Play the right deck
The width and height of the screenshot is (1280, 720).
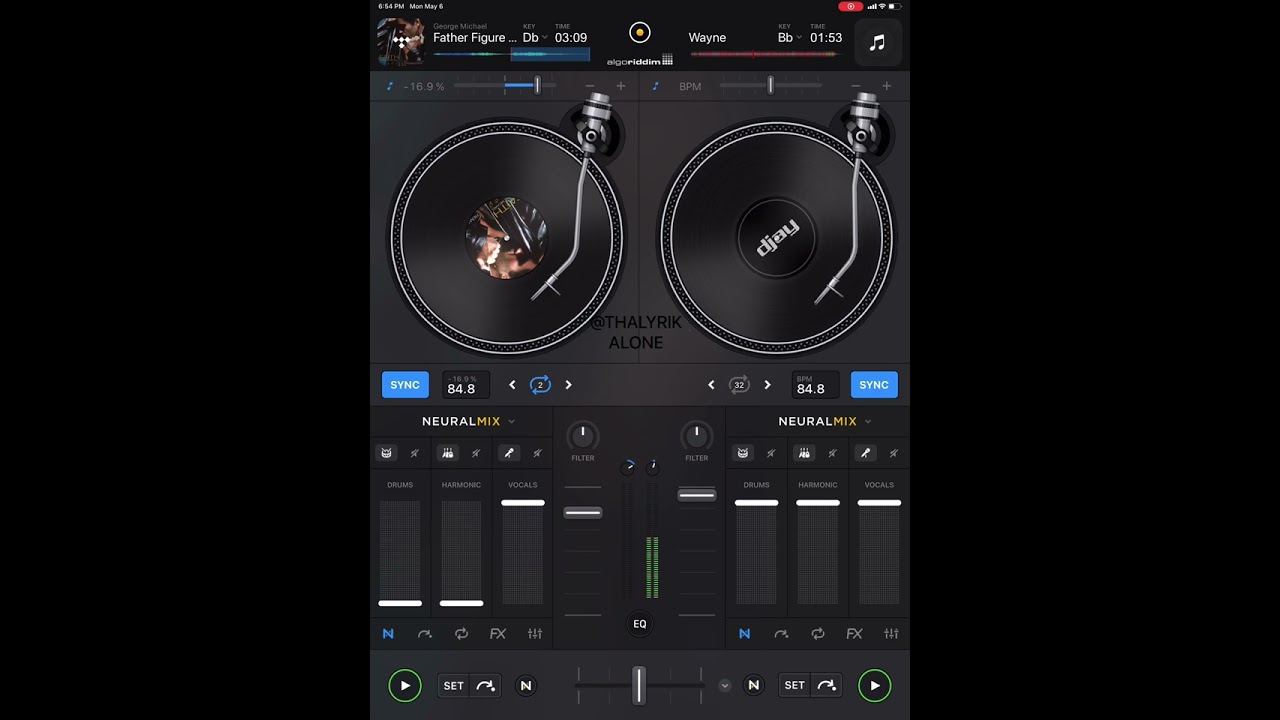(x=874, y=685)
